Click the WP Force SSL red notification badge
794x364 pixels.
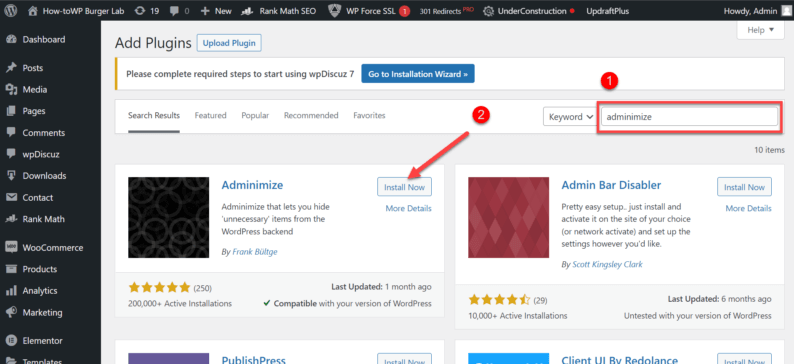404,11
